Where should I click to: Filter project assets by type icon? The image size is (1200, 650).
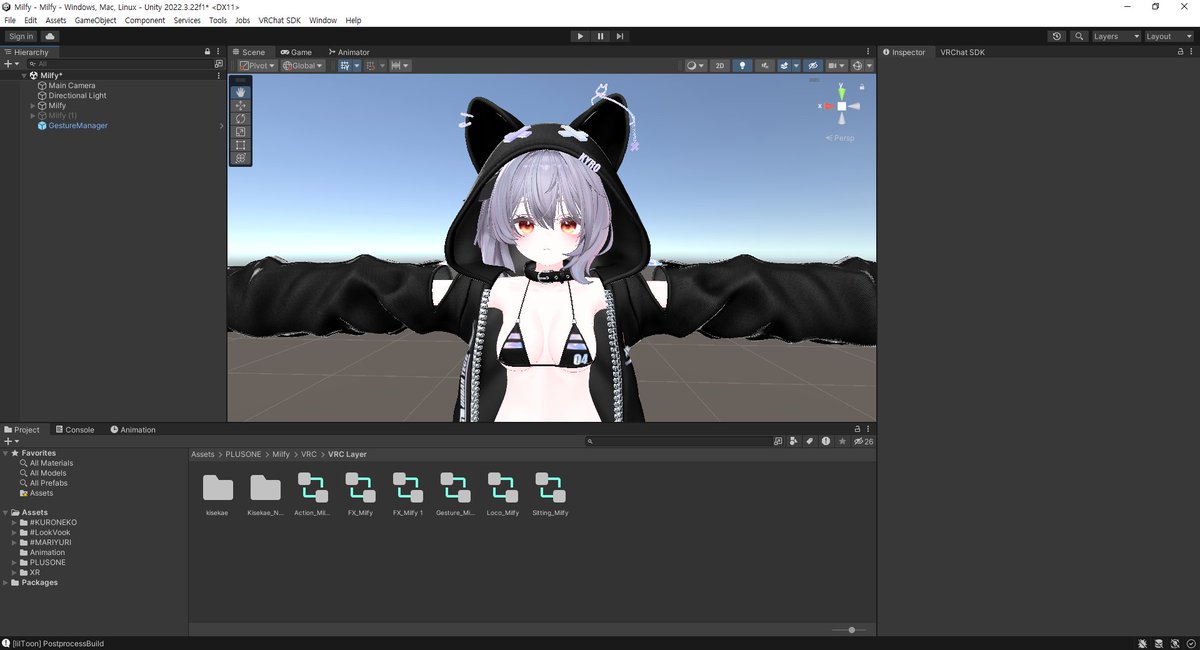point(793,441)
